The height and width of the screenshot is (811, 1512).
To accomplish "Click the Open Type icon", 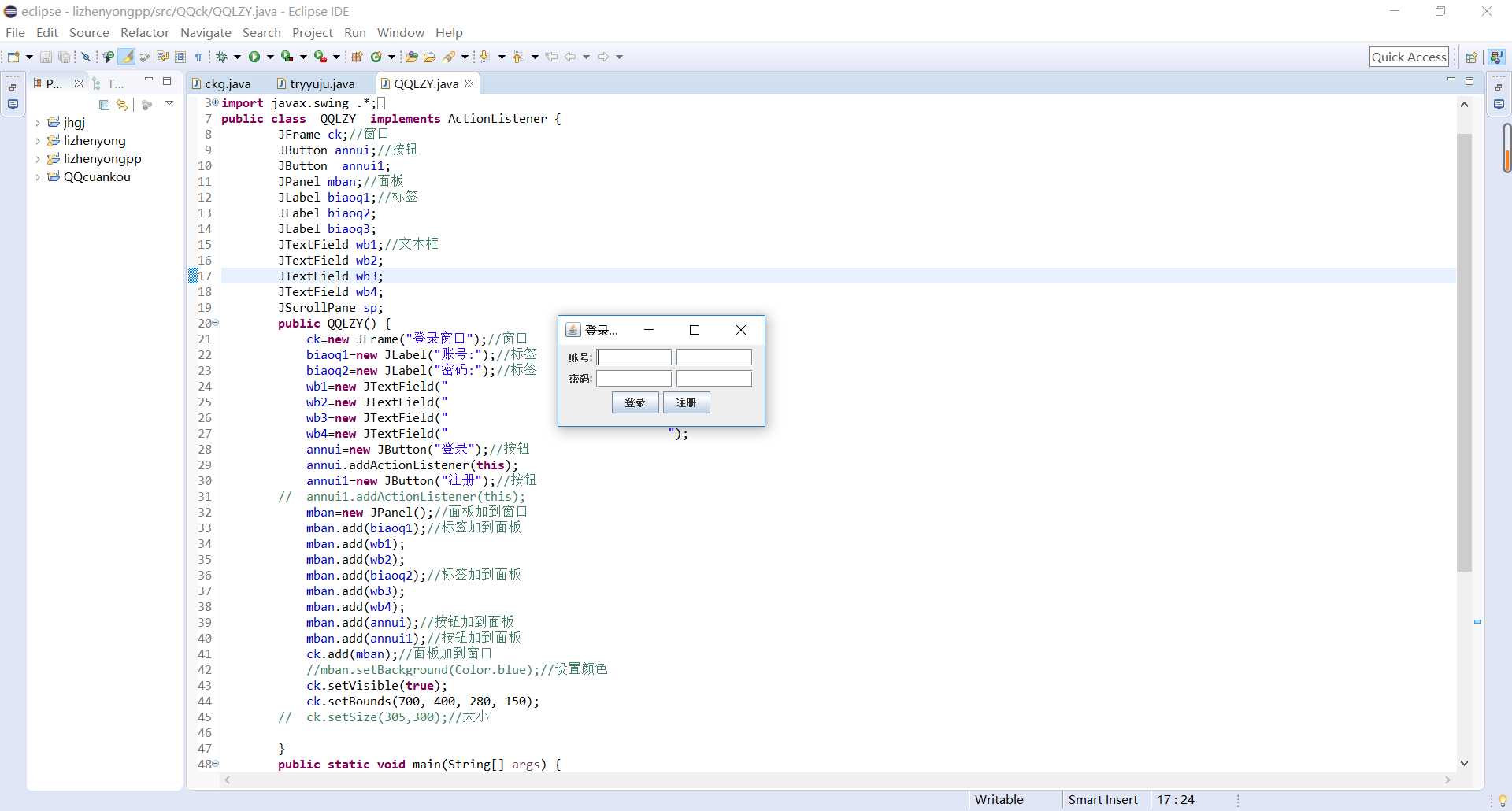I will [x=411, y=57].
